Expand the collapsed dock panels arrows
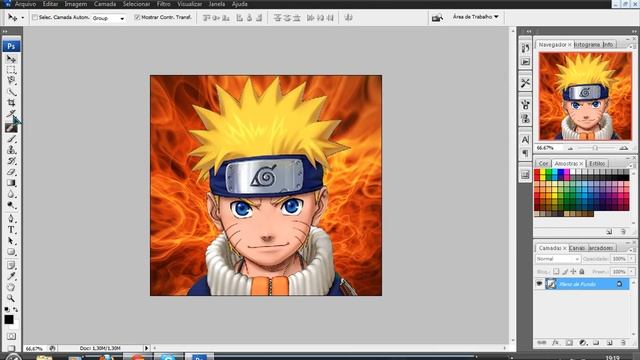The width and height of the screenshot is (640, 360). (528, 31)
